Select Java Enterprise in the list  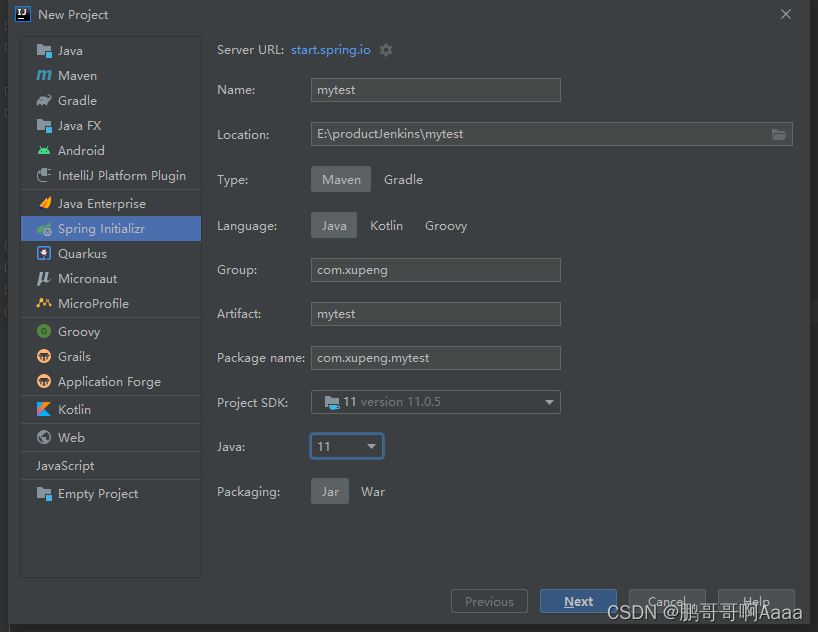(x=111, y=204)
